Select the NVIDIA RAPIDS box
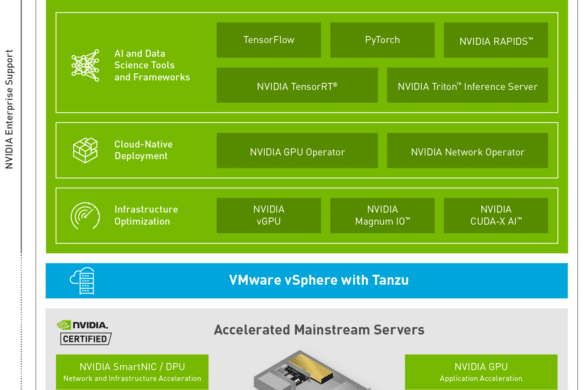This screenshot has width=585, height=390. click(x=496, y=40)
